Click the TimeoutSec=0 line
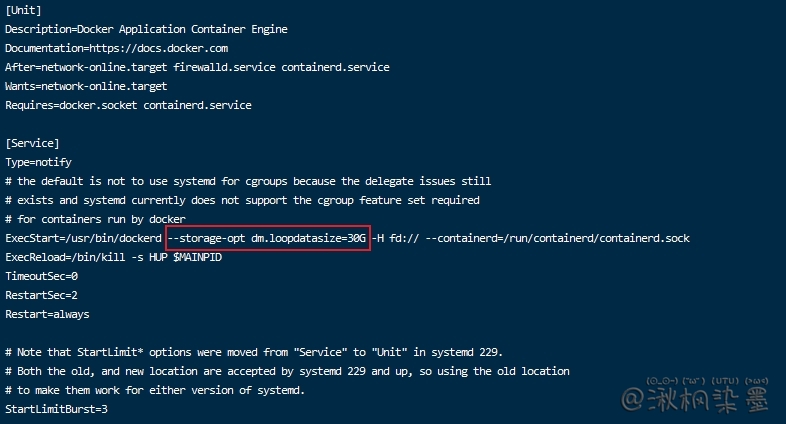Image resolution: width=786 pixels, height=424 pixels. tap(42, 276)
